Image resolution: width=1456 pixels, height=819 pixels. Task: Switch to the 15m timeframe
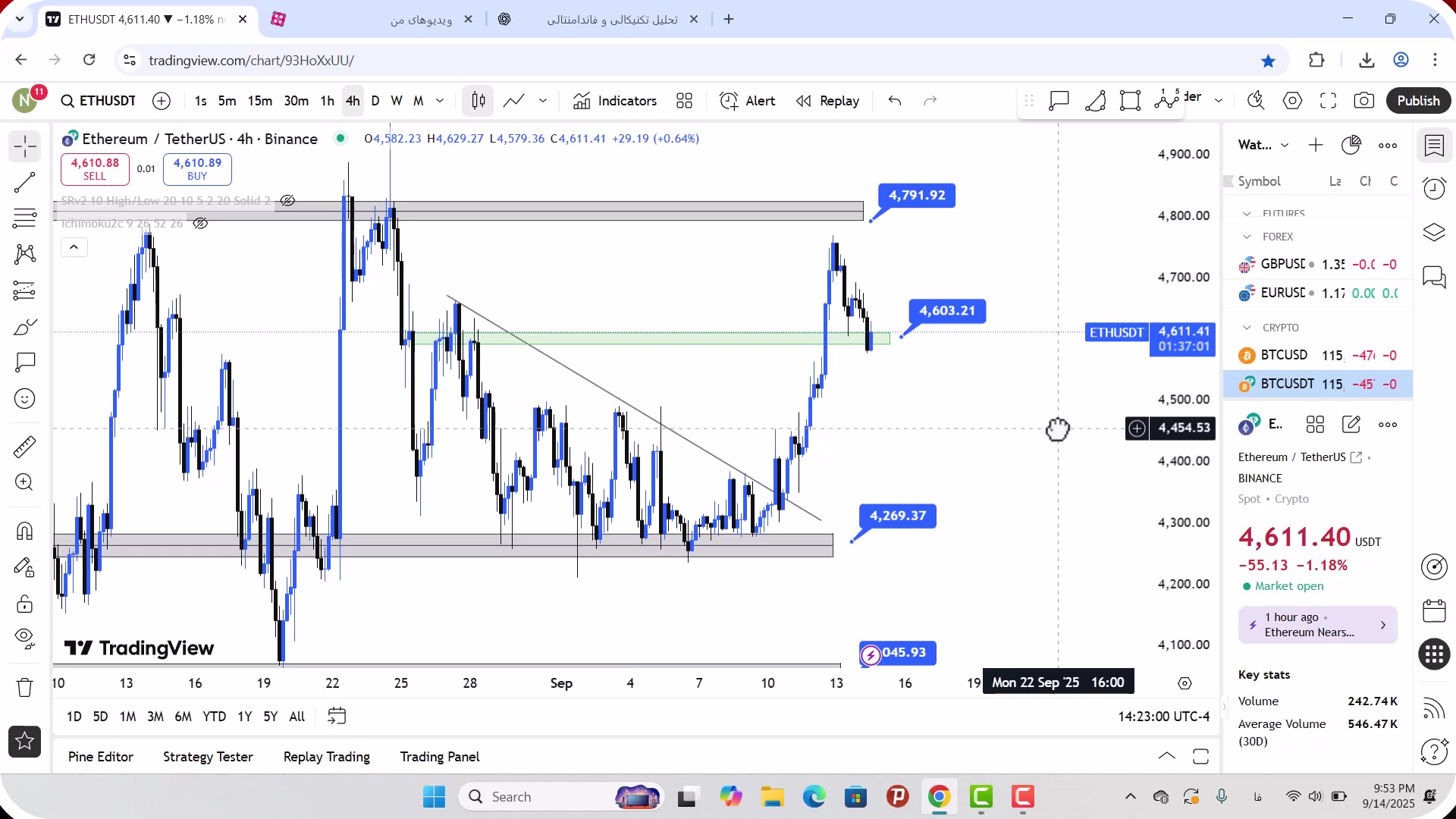click(x=260, y=101)
